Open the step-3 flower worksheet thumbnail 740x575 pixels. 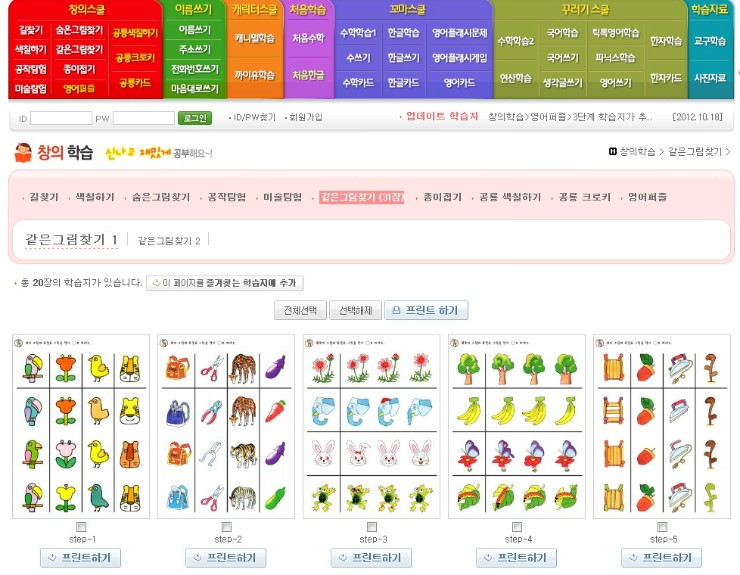(371, 427)
